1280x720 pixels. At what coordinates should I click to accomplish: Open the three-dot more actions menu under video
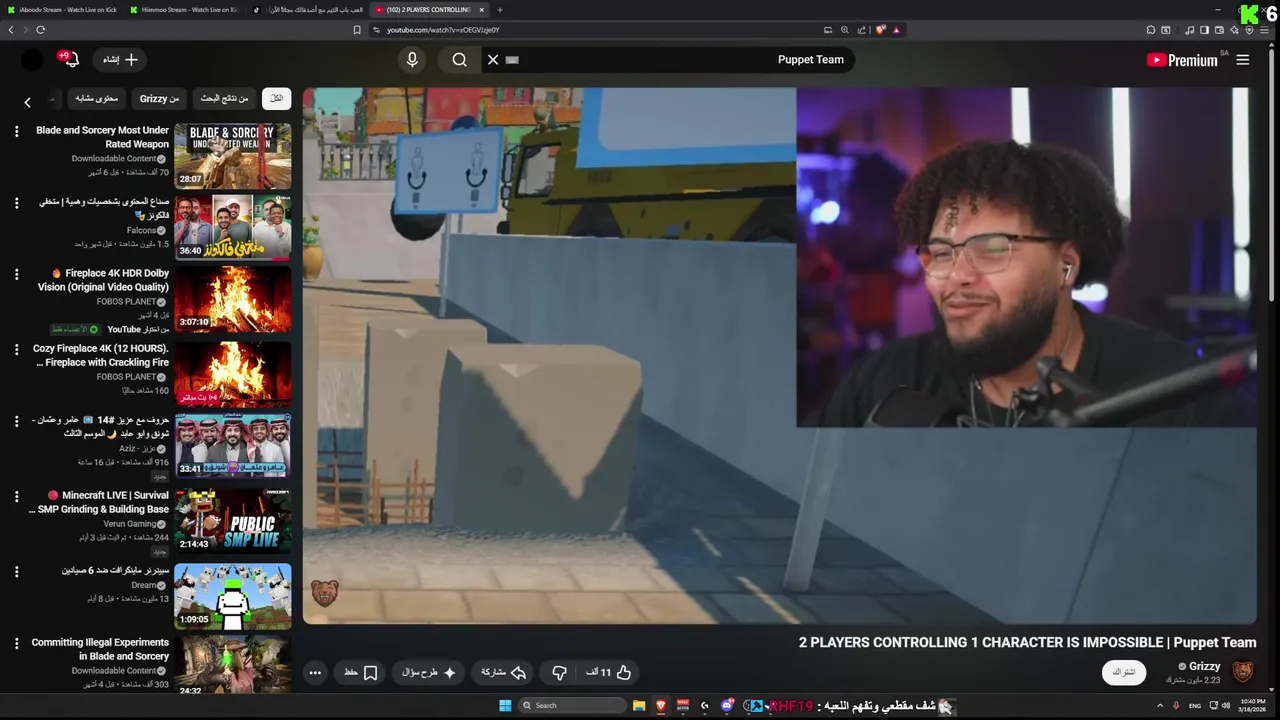coord(315,673)
